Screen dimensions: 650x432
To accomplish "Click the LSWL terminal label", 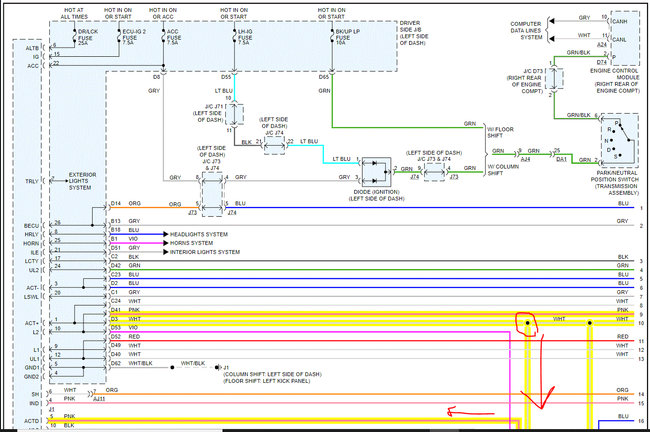I will pyautogui.click(x=32, y=297).
